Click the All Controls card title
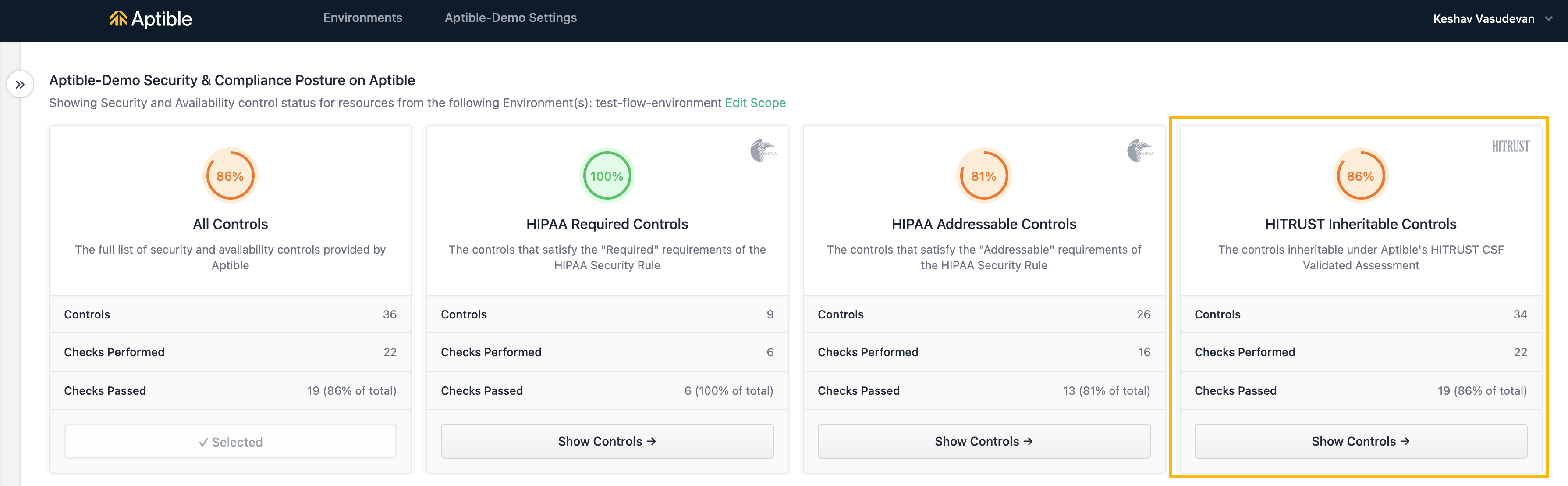 point(230,224)
